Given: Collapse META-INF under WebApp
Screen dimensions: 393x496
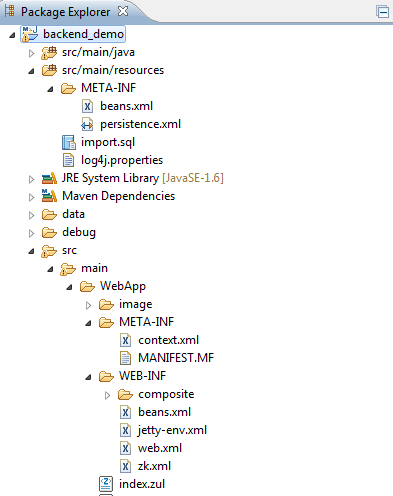Looking at the screenshot, I should 88,323.
